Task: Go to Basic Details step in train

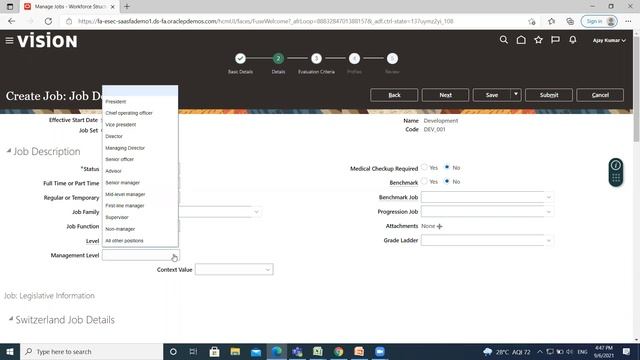Action: coord(240,58)
